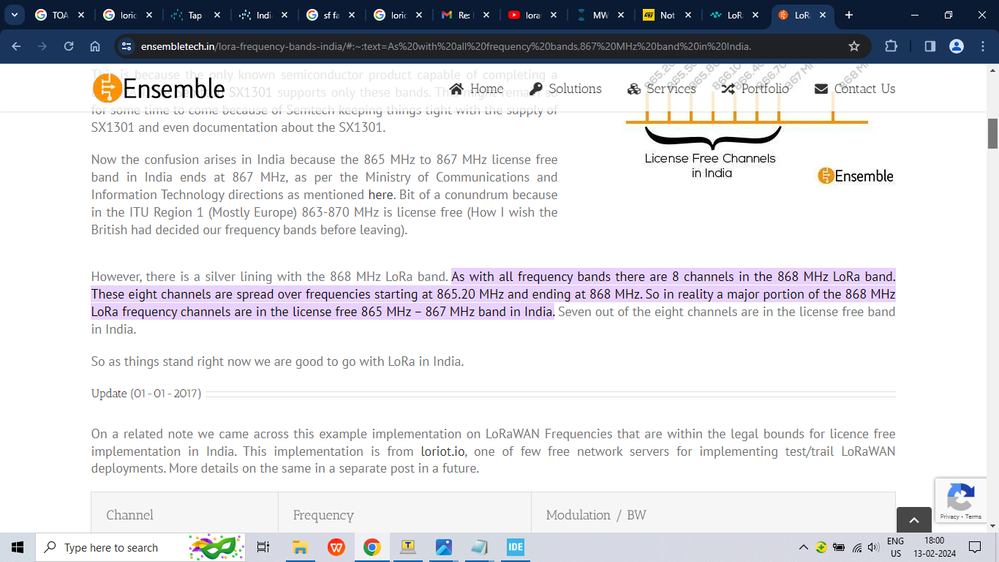Switch the ENG US input language
The height and width of the screenshot is (562, 999).
point(895,547)
